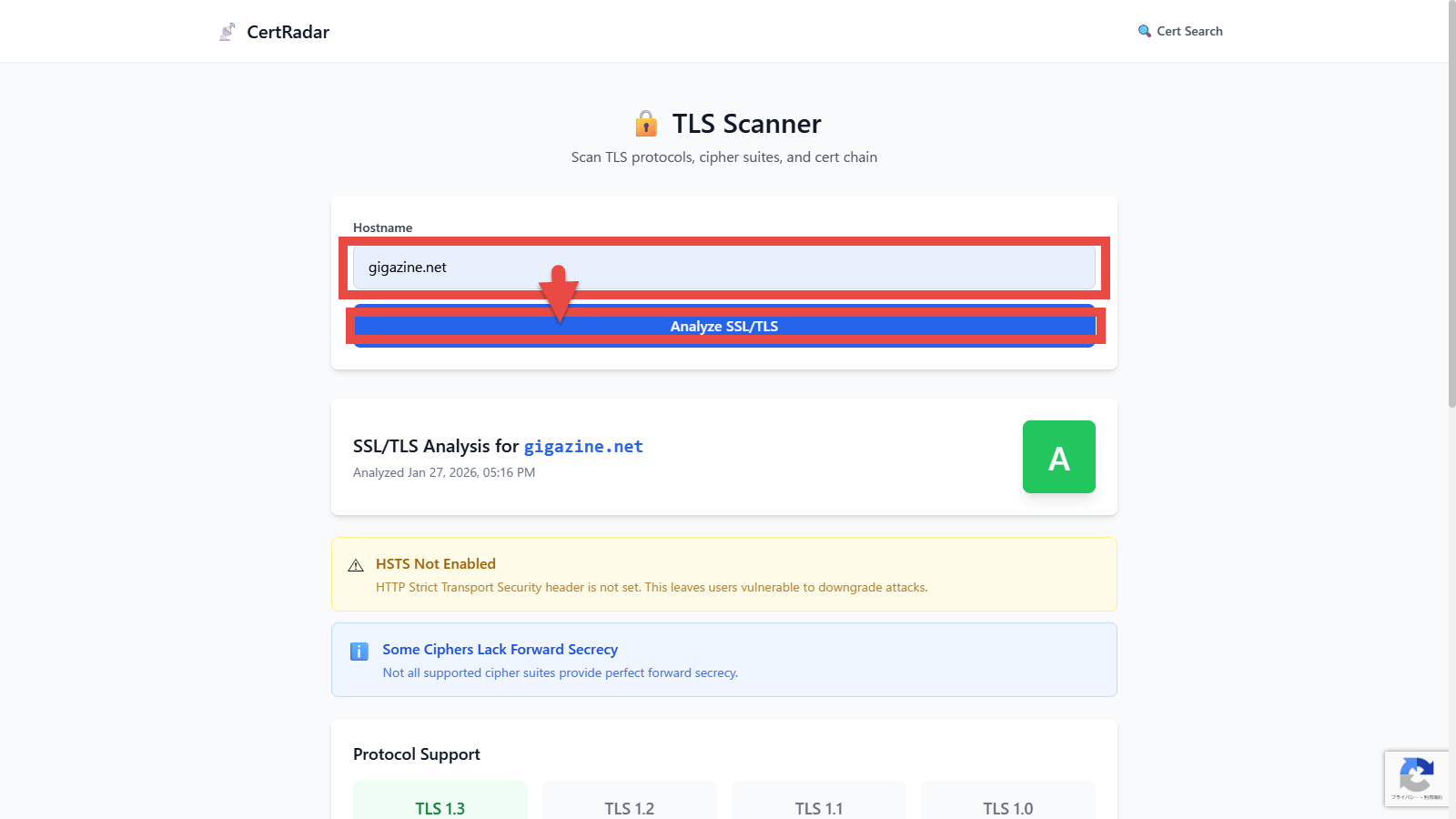Click the padlock icon beside TLS Scanner

pos(646,124)
